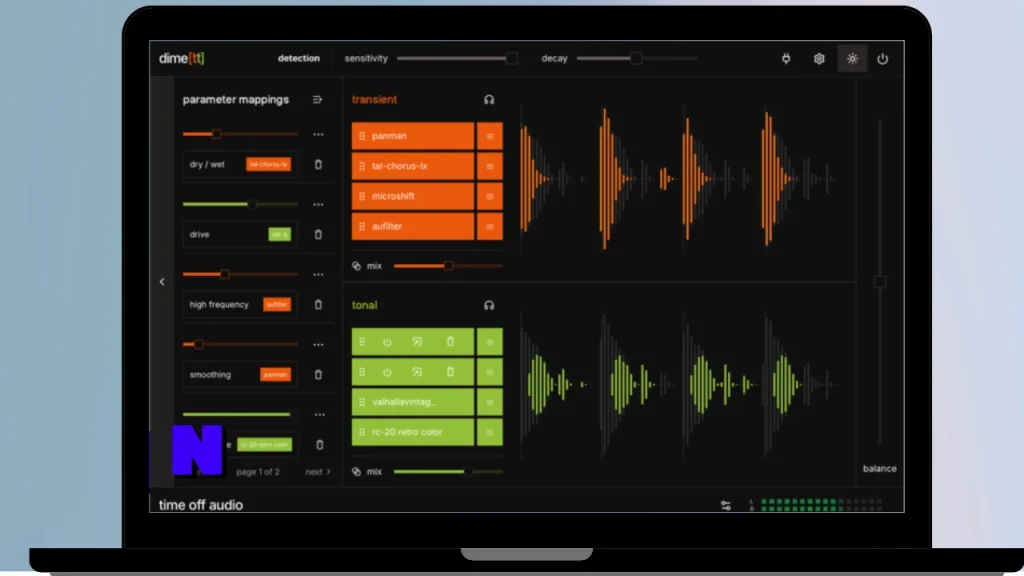Click the dime[tt] logo
The height and width of the screenshot is (576, 1024).
[x=182, y=58]
